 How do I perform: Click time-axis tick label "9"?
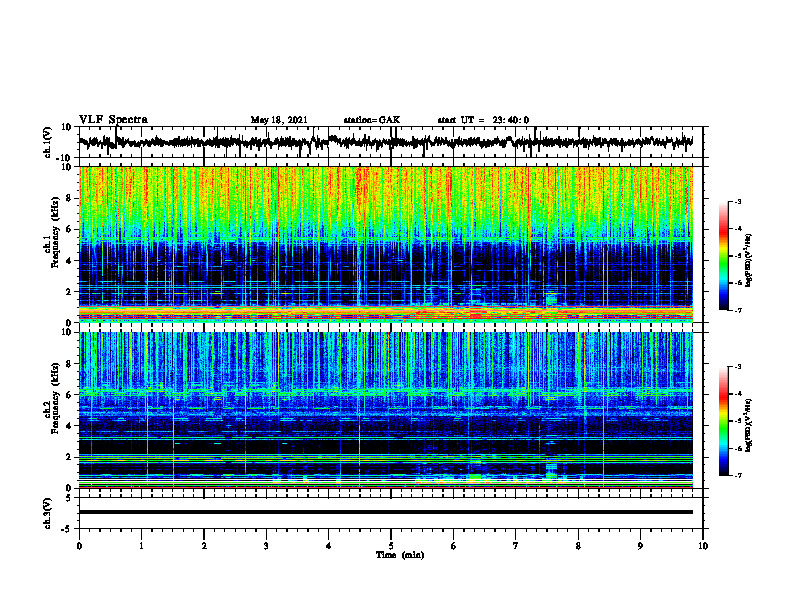[x=640, y=546]
